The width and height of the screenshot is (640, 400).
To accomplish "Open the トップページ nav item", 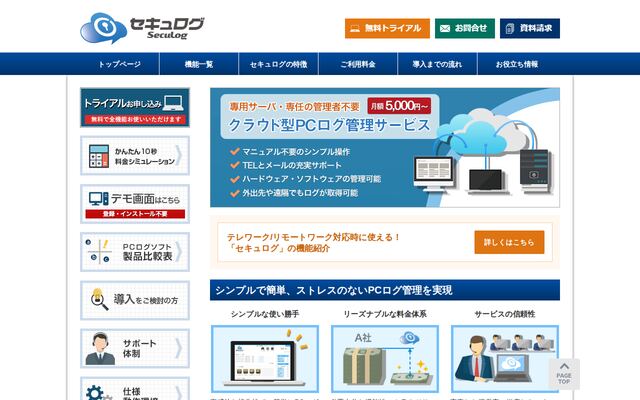I will [x=119, y=64].
